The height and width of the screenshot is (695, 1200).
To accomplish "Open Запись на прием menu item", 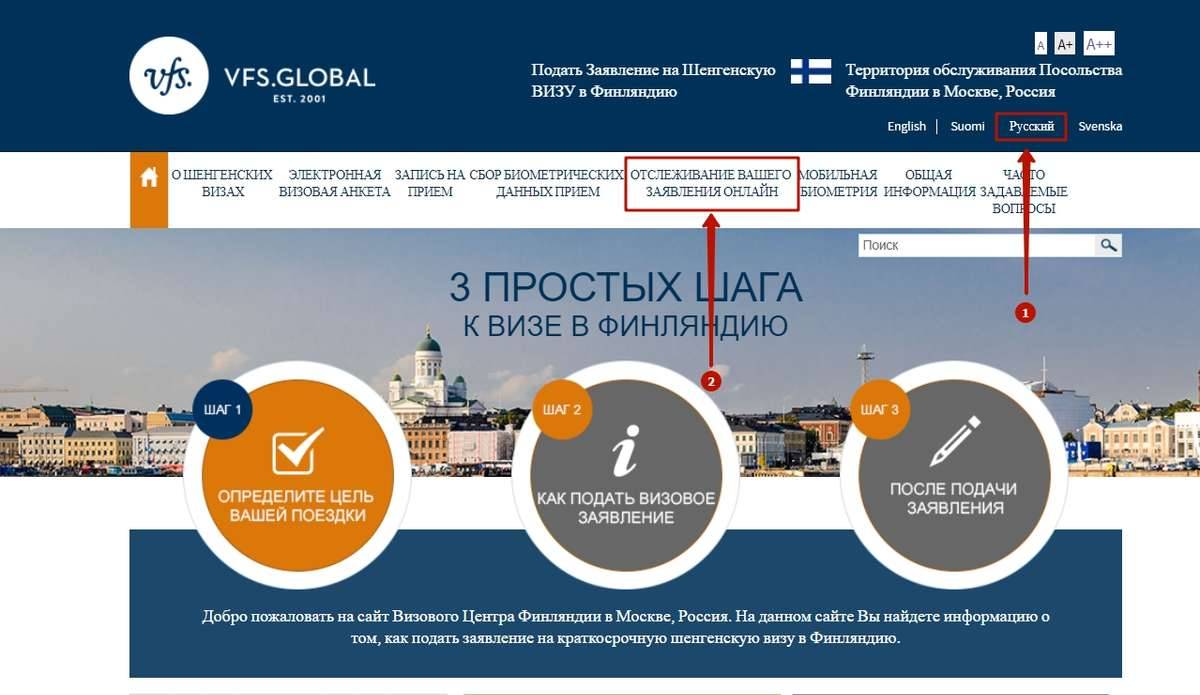I will pos(430,183).
